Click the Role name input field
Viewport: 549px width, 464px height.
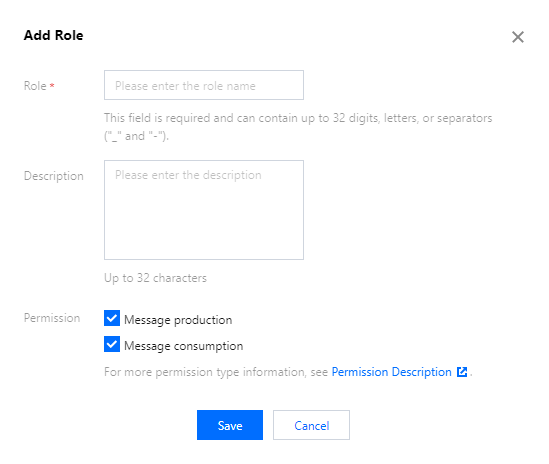(204, 85)
